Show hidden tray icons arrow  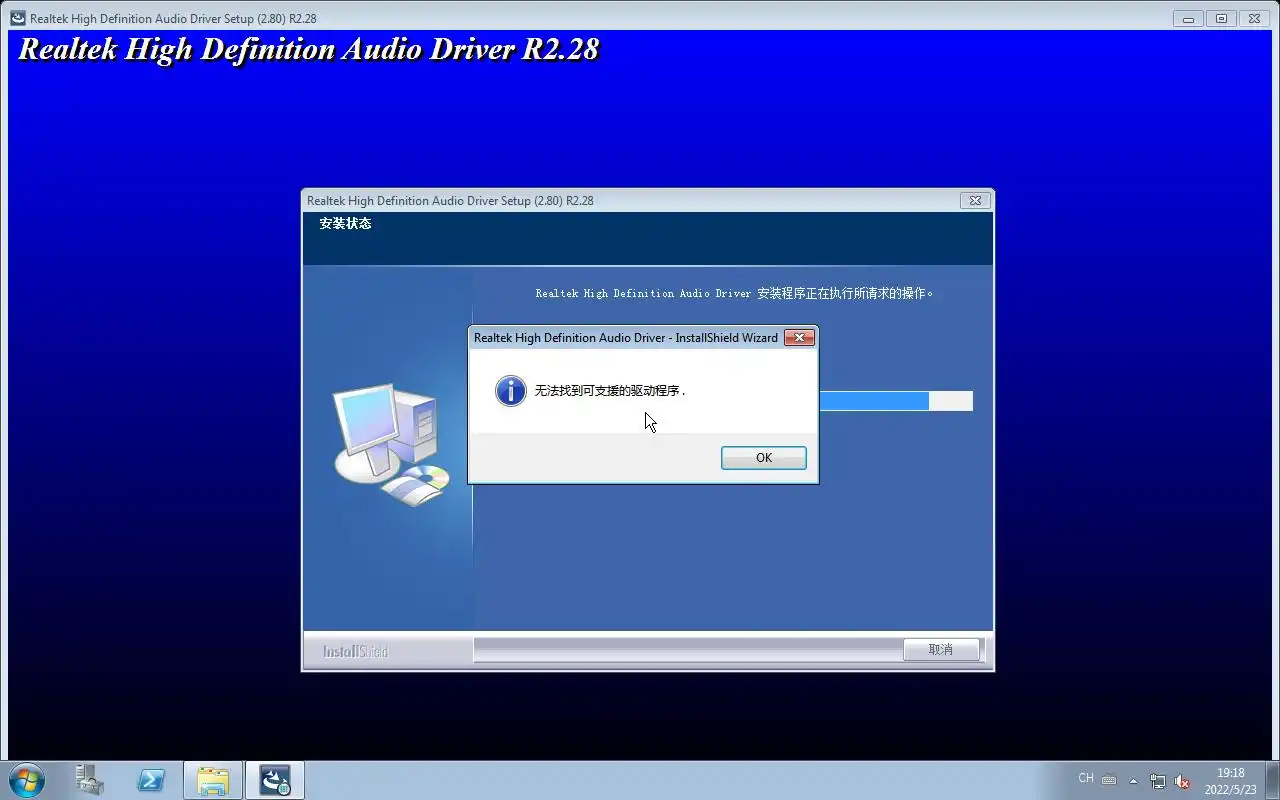pyautogui.click(x=1133, y=781)
